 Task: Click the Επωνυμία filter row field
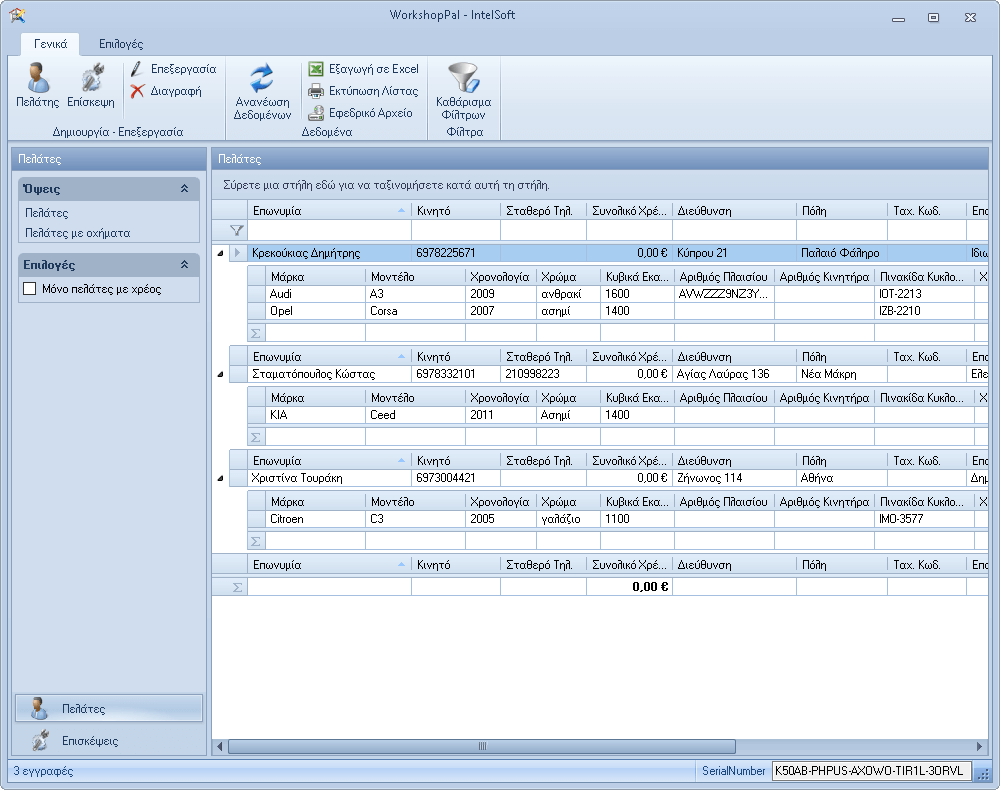(329, 230)
